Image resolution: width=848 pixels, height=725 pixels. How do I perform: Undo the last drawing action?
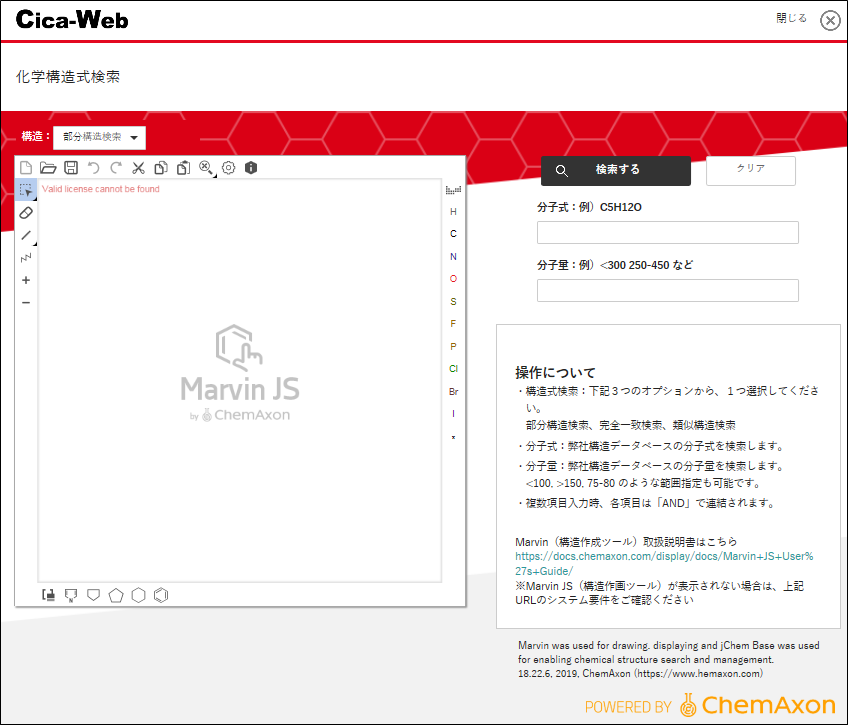point(94,168)
